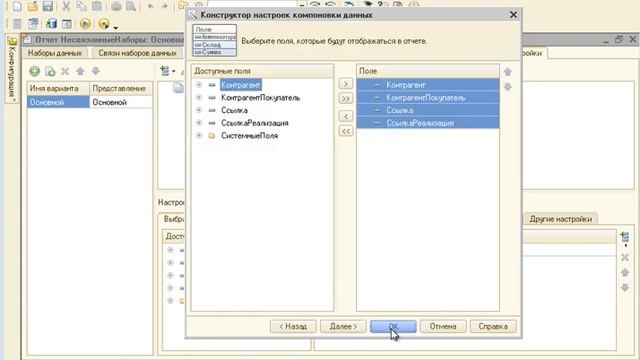The image size is (640, 360).
Task: Select the Основной cell under Имя варианта
Action: (58, 102)
